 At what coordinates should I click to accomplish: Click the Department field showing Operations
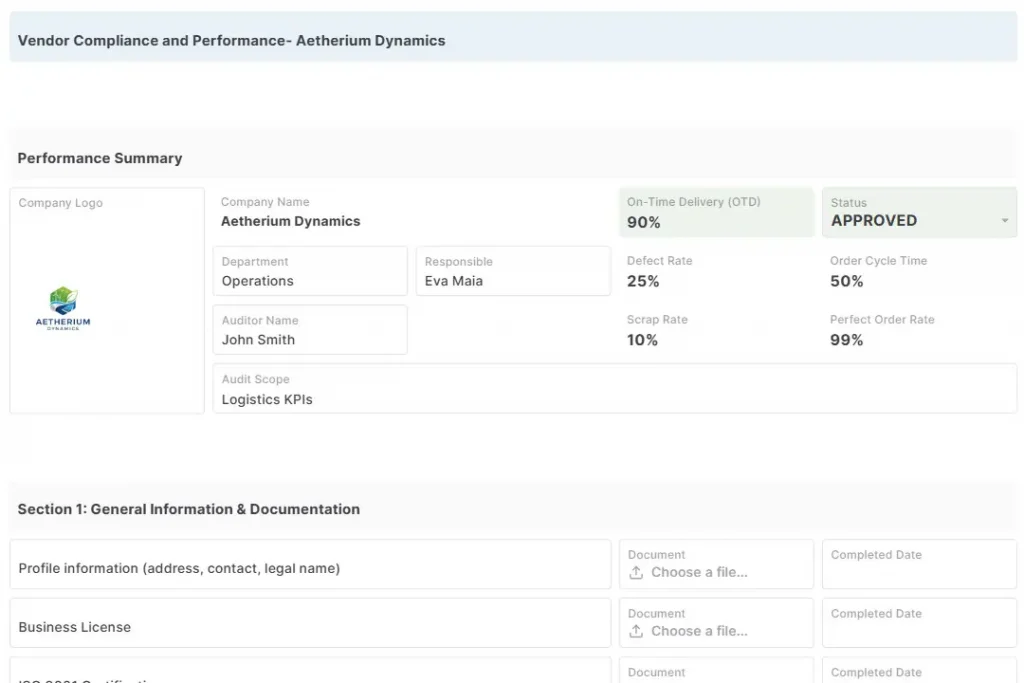pos(309,271)
